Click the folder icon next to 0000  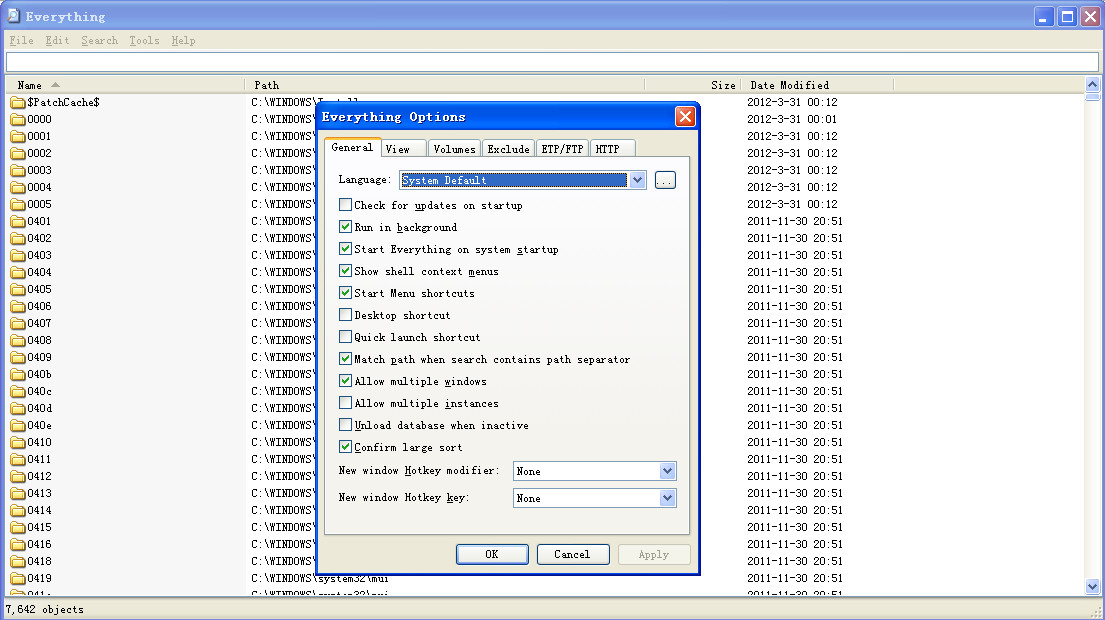click(x=18, y=120)
